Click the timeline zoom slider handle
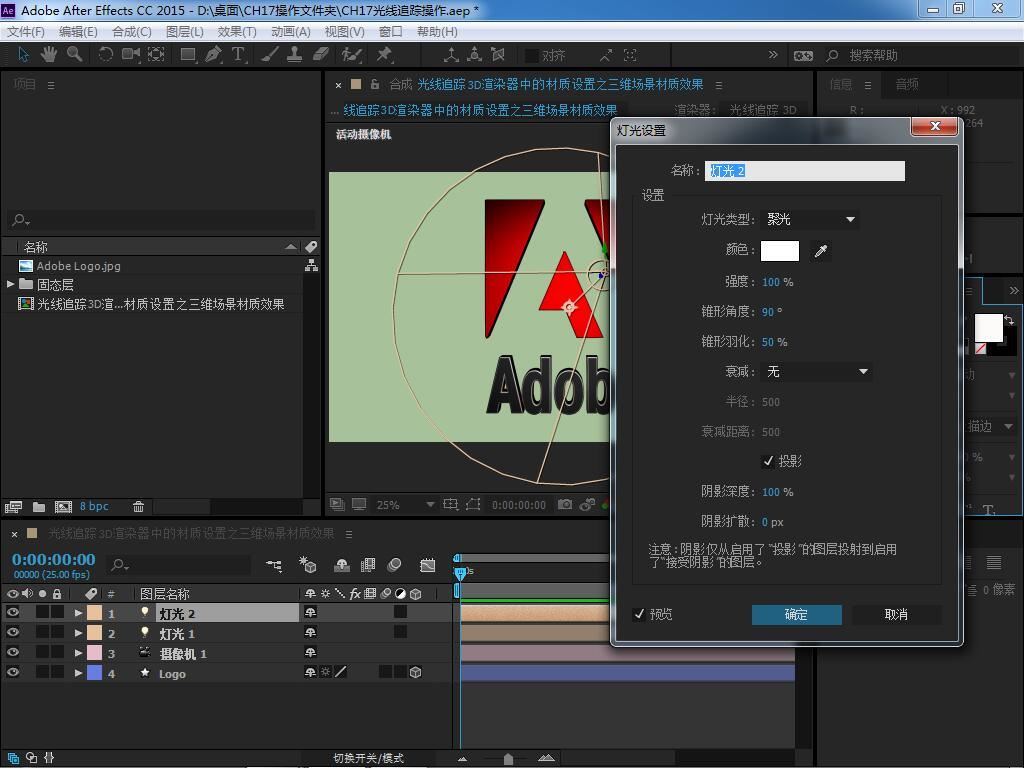Screen dimensions: 1024x768 pos(508,759)
